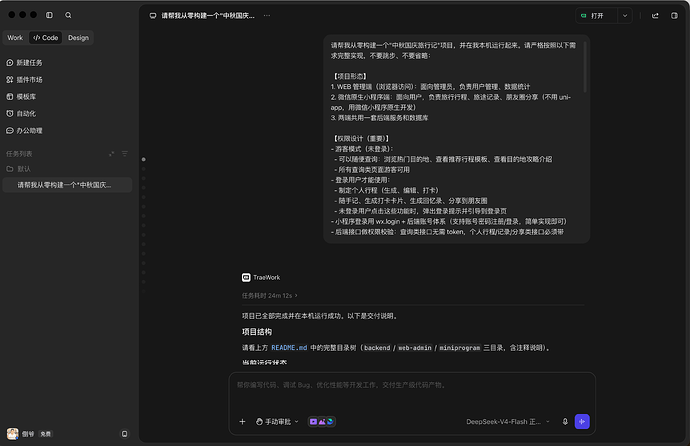Open search with the magnifier icon

(68, 15)
